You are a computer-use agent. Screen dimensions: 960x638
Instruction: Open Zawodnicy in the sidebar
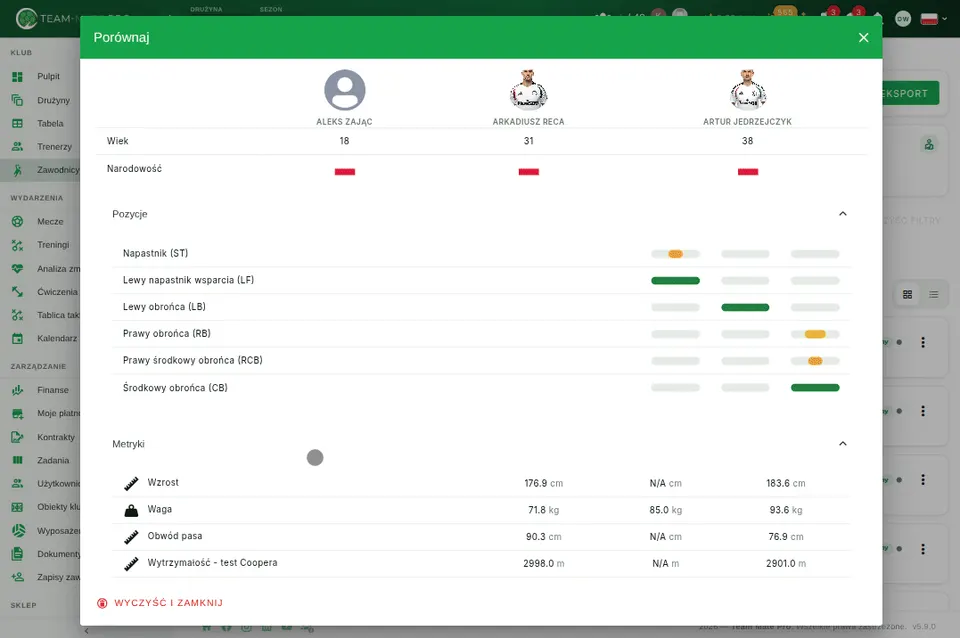[40, 170]
